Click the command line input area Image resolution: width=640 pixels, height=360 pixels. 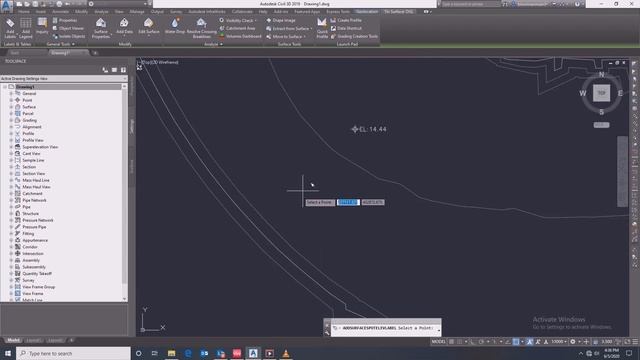(386, 328)
